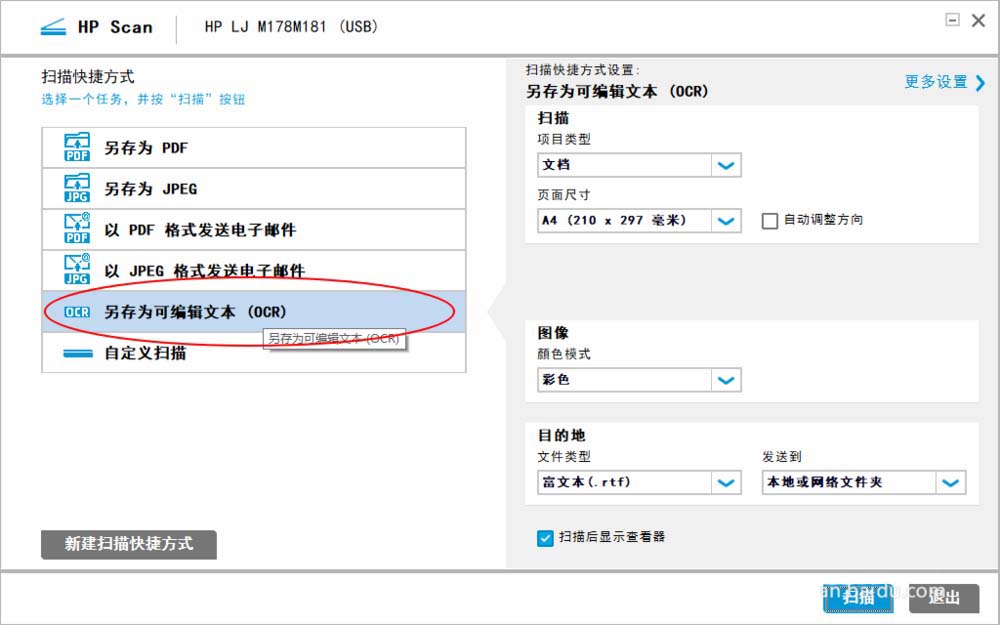Open the 文件类型 dropdown showing 富文本(.rtf)

point(639,482)
